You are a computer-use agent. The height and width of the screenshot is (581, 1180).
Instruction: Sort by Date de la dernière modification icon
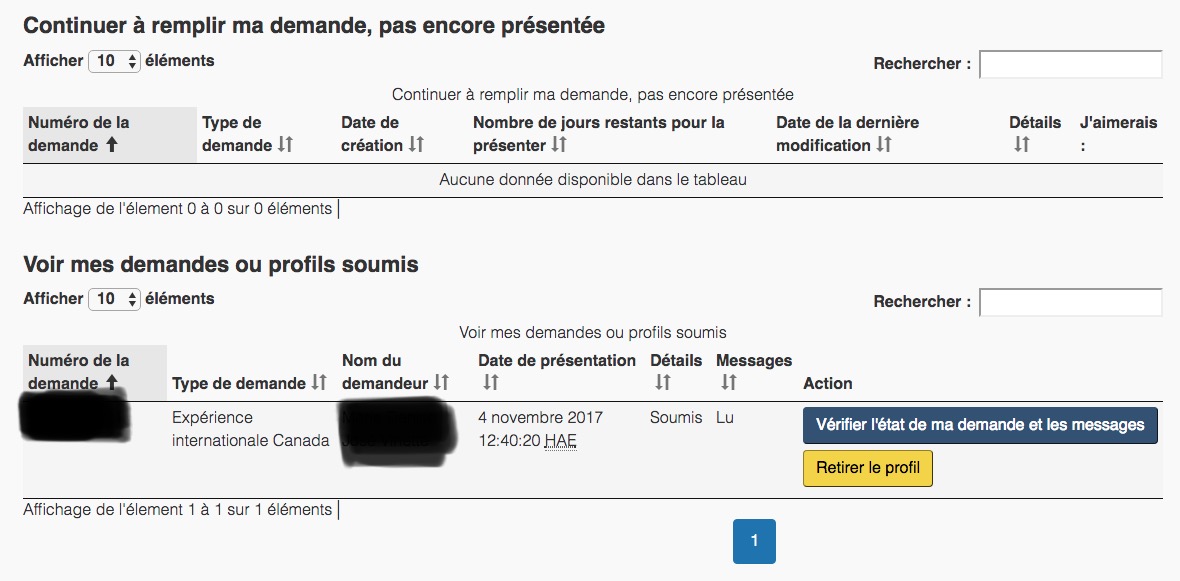point(883,145)
